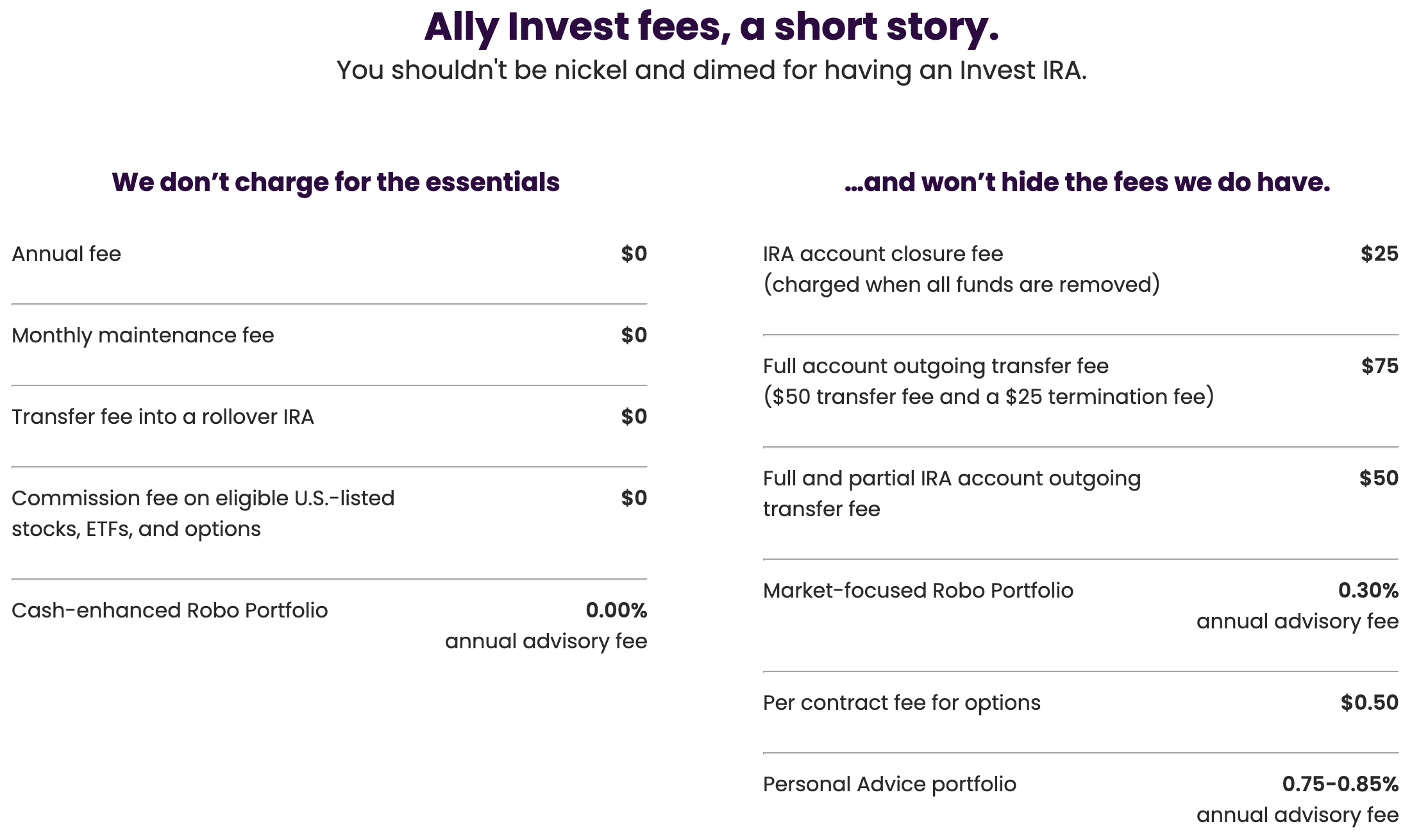Click the "IRA account closure fee" label
Screen dimensions: 1412x840
coord(882,254)
